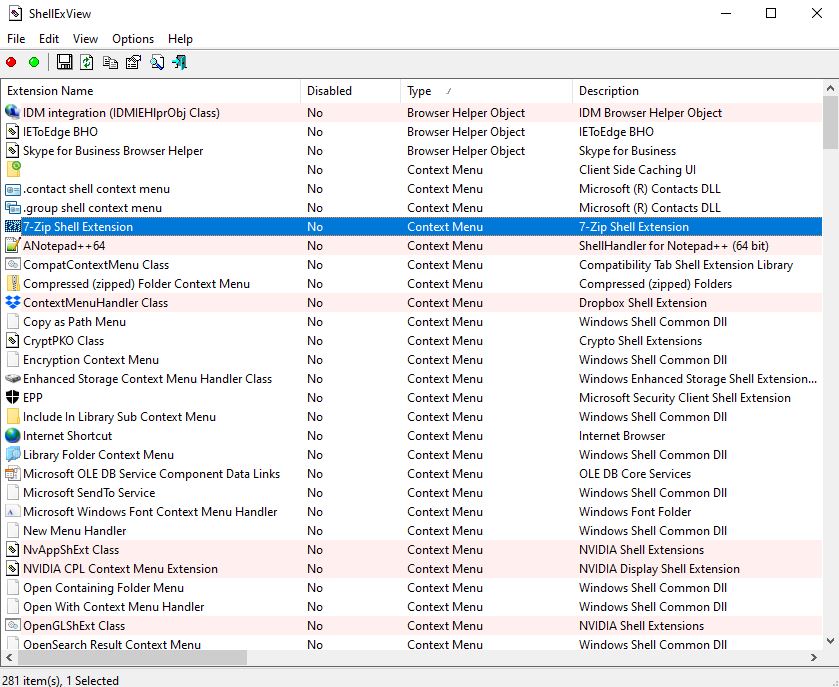This screenshot has height=687, width=839.
Task: Click Crypto Shell Extensions description cell
Action: point(640,341)
